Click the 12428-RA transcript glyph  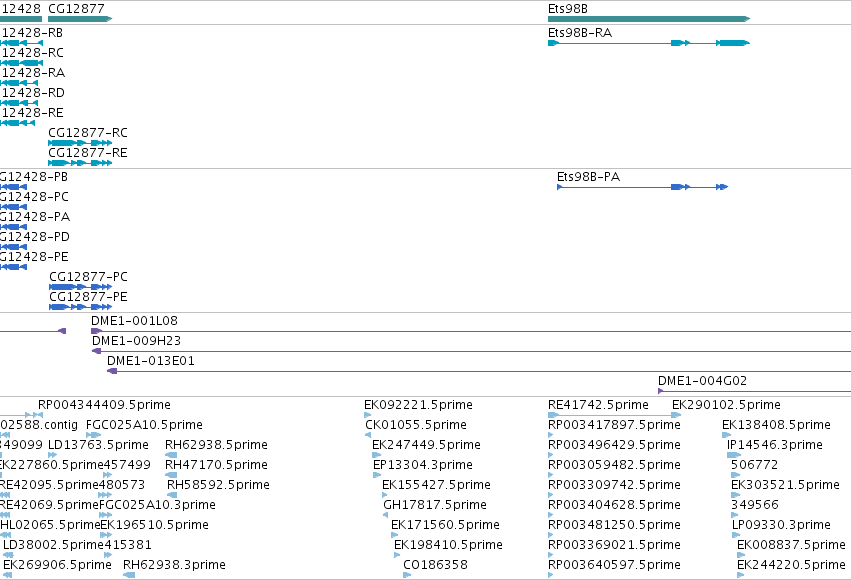coord(19,83)
